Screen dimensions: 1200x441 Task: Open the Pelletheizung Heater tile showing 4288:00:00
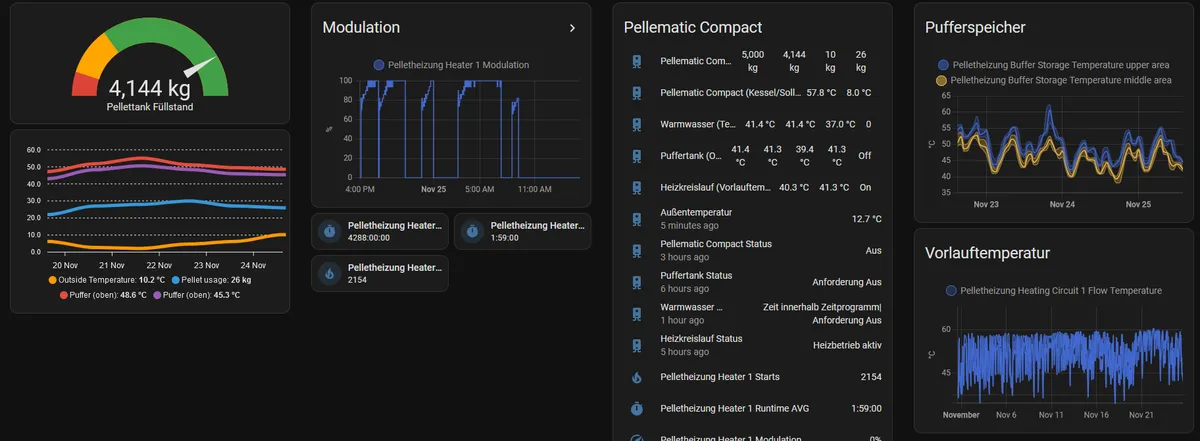click(x=380, y=231)
